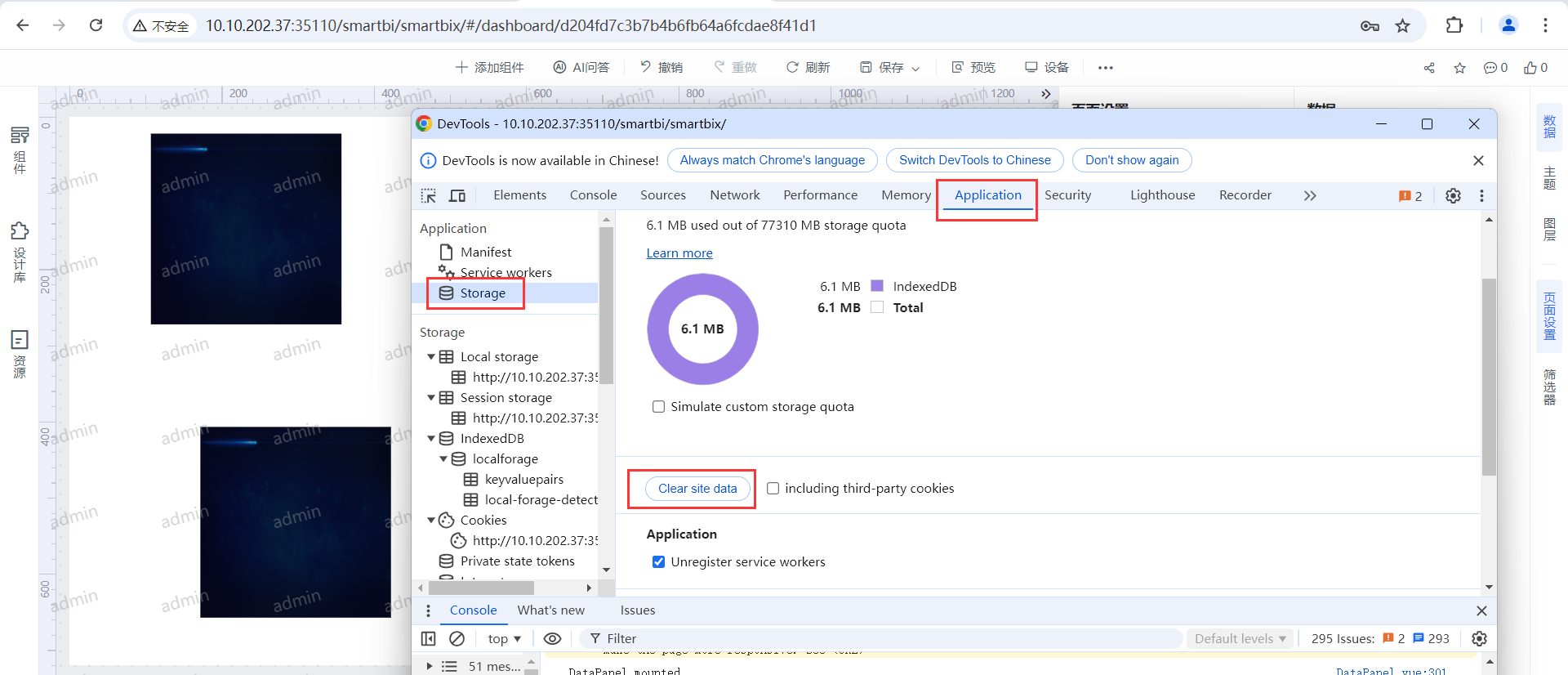Open Default levels dropdown in console
This screenshot has width=1568, height=675.
click(1240, 638)
